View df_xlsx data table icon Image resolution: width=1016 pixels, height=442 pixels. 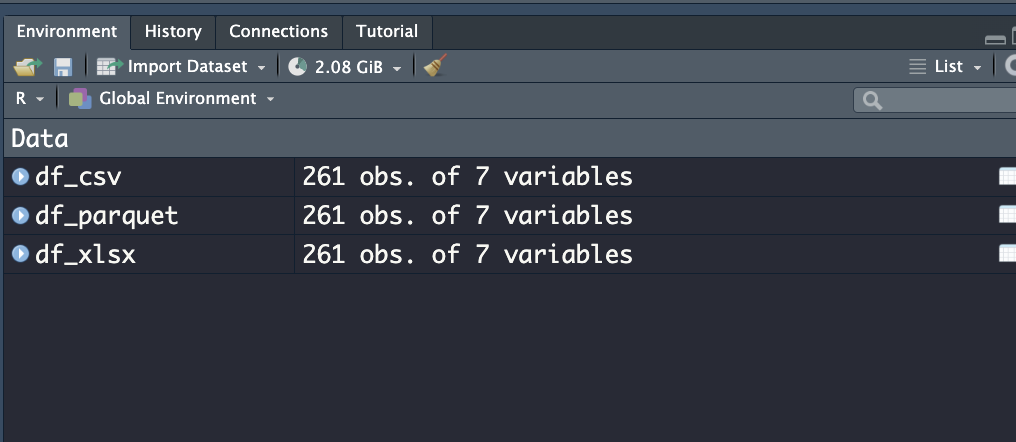click(1007, 254)
